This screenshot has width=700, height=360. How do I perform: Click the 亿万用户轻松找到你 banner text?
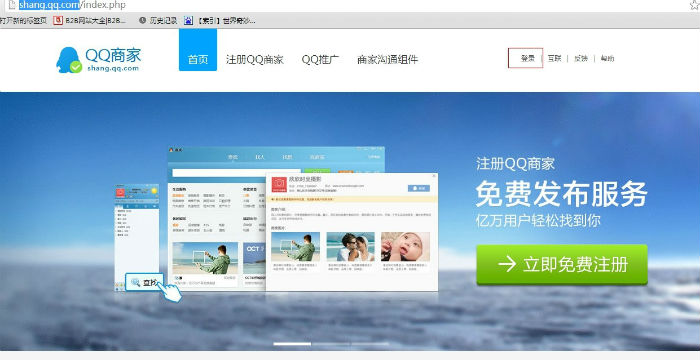pyautogui.click(x=538, y=221)
